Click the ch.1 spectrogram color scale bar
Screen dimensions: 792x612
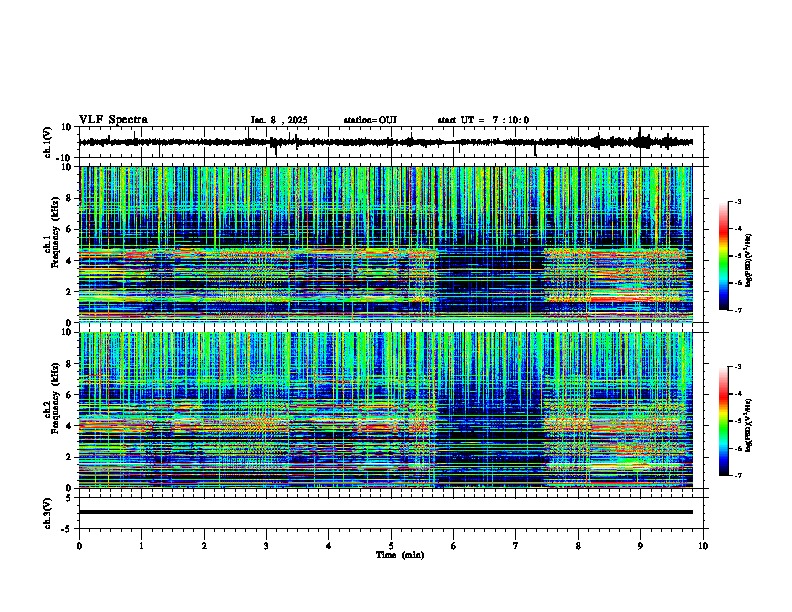(724, 256)
